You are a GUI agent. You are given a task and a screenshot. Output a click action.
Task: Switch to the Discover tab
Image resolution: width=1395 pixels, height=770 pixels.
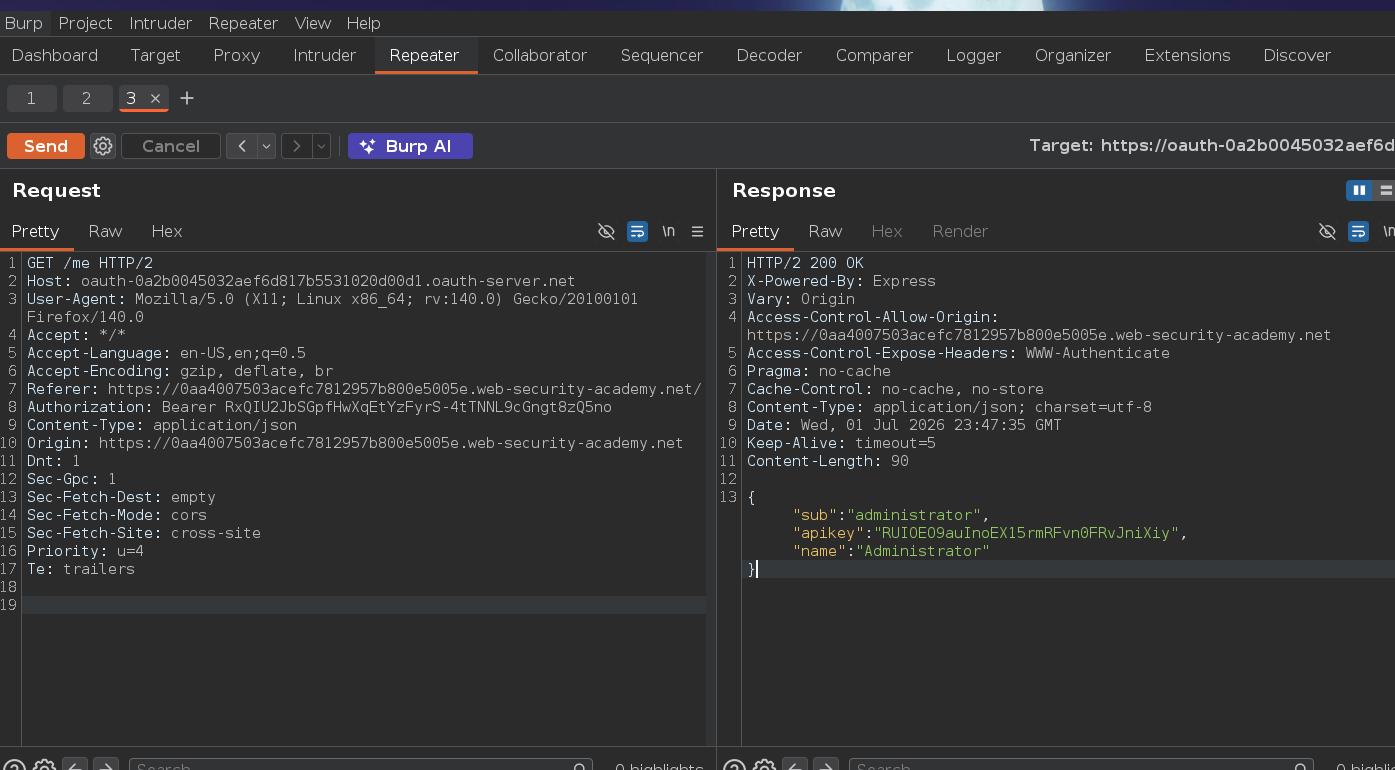(x=1297, y=55)
